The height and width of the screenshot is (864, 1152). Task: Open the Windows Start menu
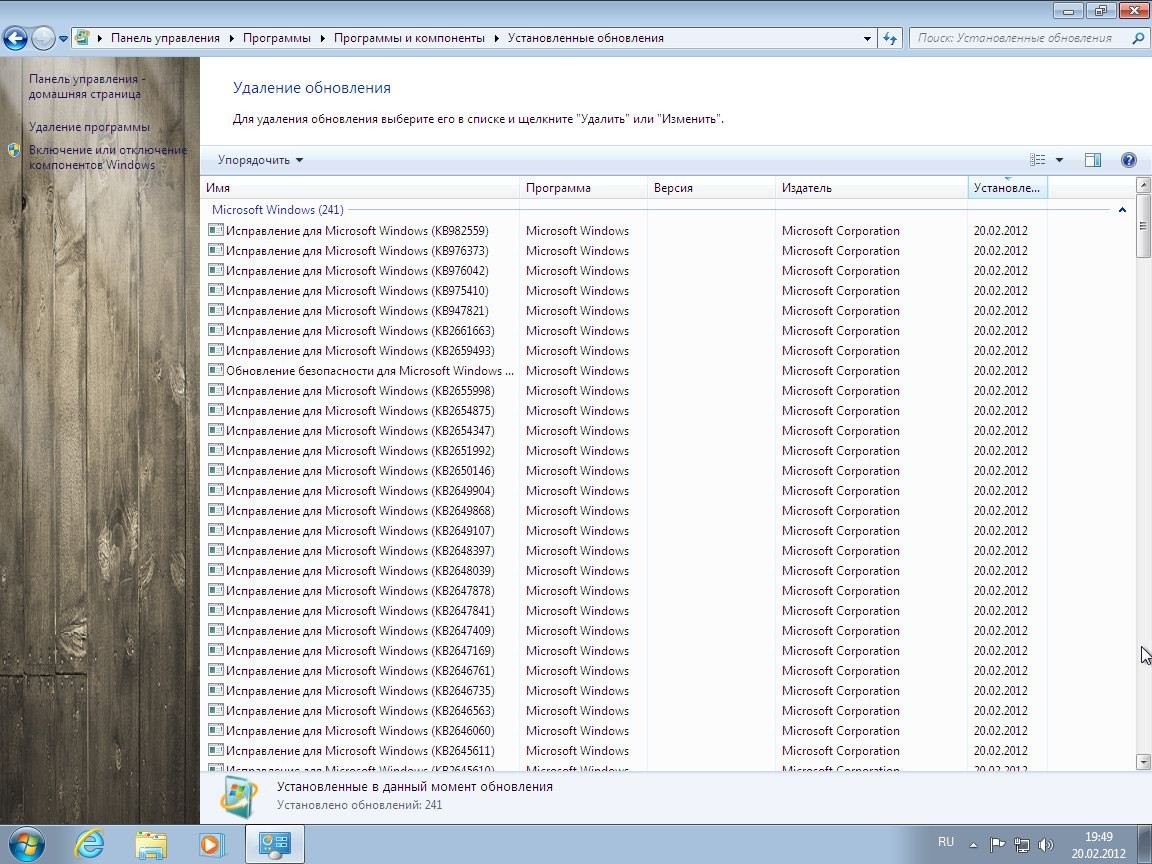tap(26, 844)
